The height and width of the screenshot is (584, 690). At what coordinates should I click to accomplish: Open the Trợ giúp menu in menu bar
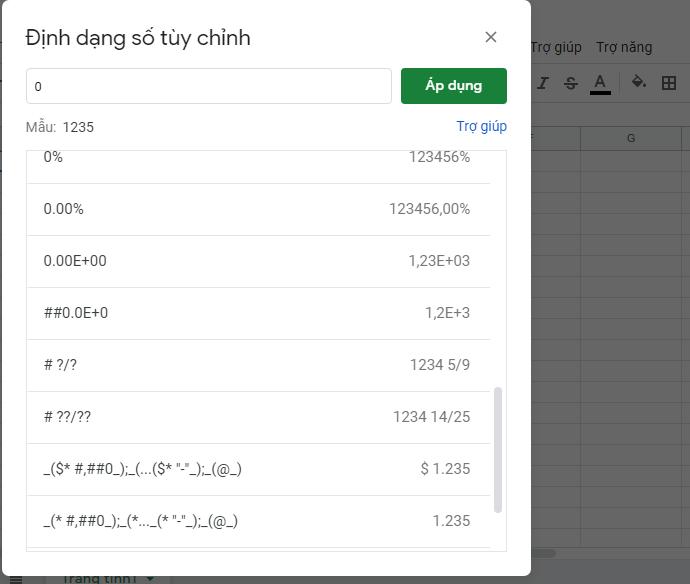[556, 47]
